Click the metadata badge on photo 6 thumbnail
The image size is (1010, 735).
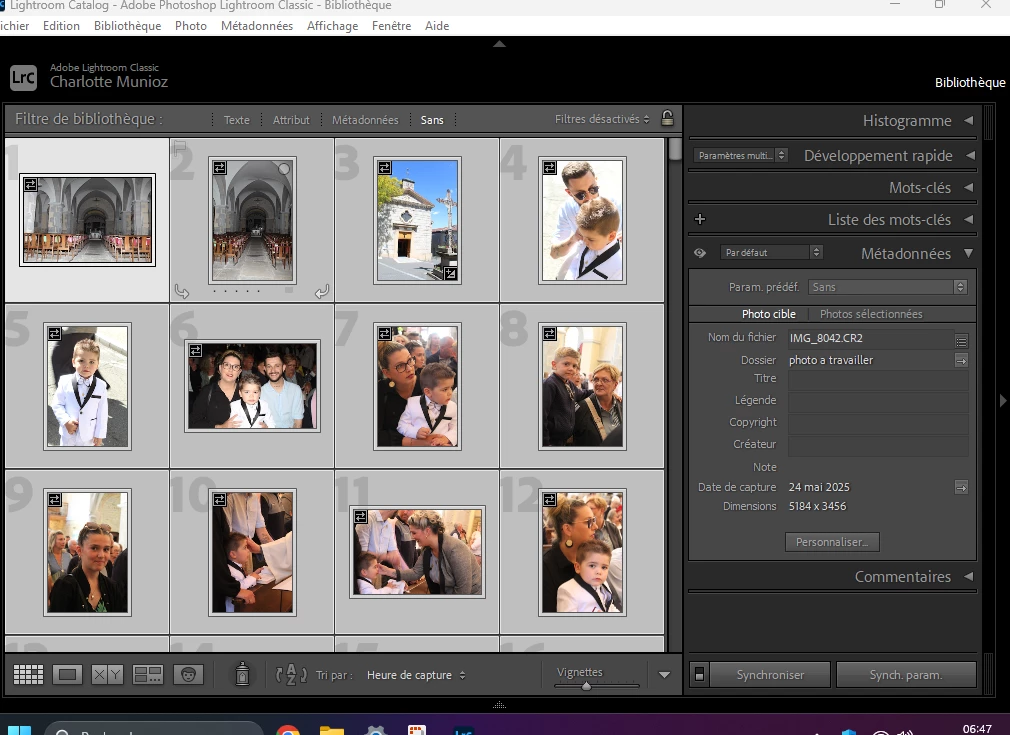(x=195, y=350)
